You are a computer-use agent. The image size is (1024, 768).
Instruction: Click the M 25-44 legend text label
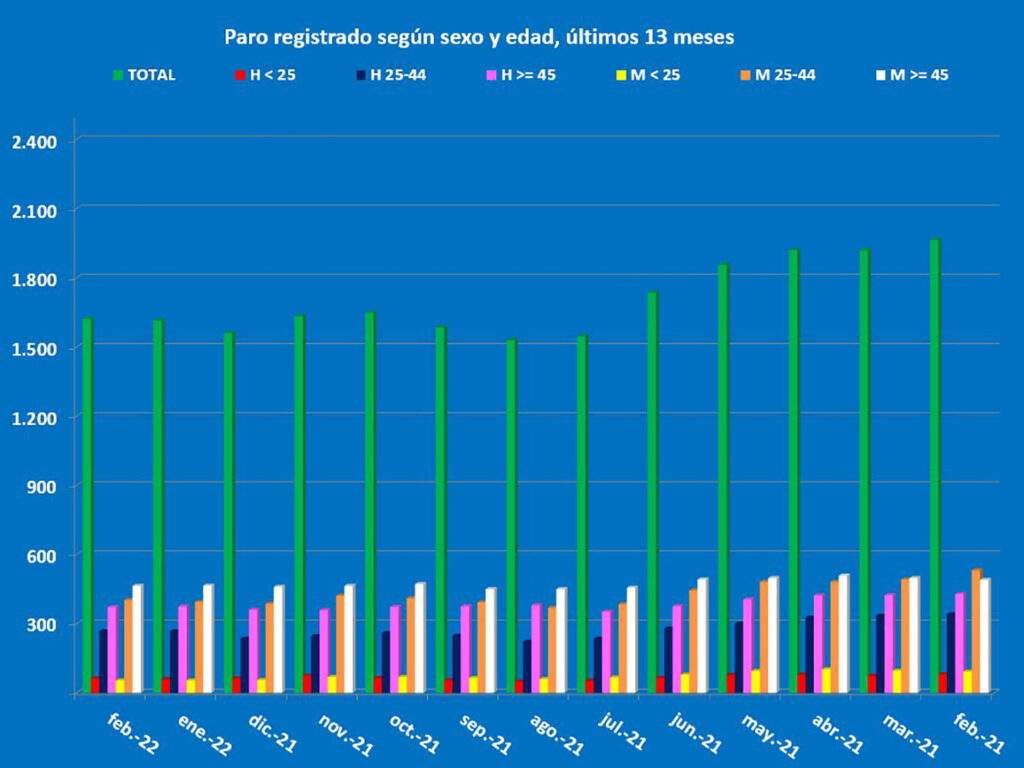coord(786,75)
